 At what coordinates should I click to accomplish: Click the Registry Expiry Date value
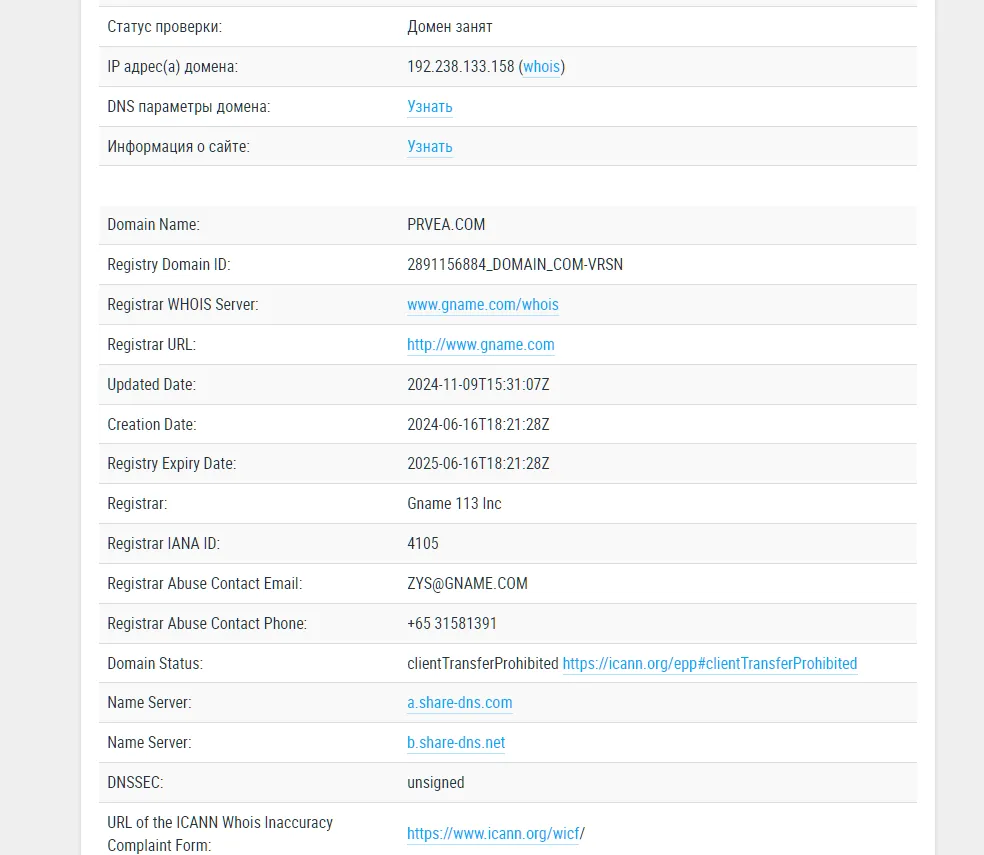click(x=478, y=463)
